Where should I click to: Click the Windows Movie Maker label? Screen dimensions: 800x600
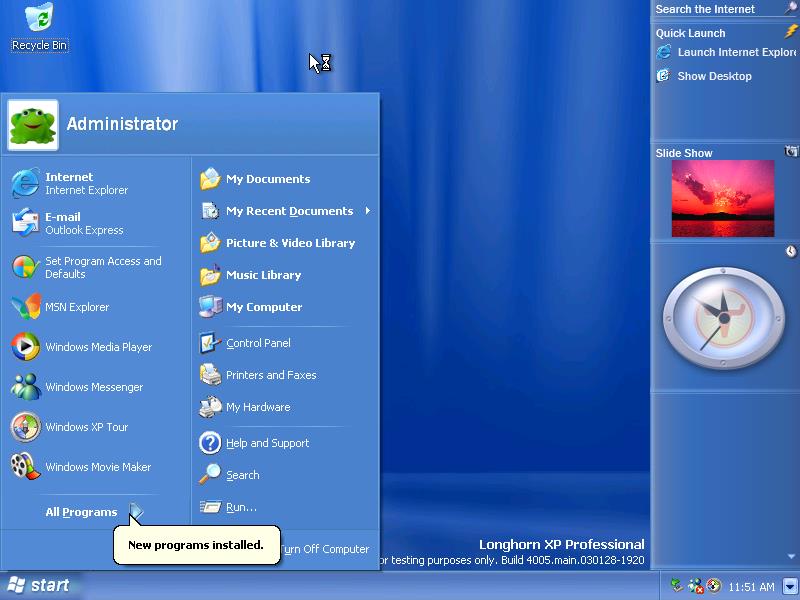click(98, 467)
